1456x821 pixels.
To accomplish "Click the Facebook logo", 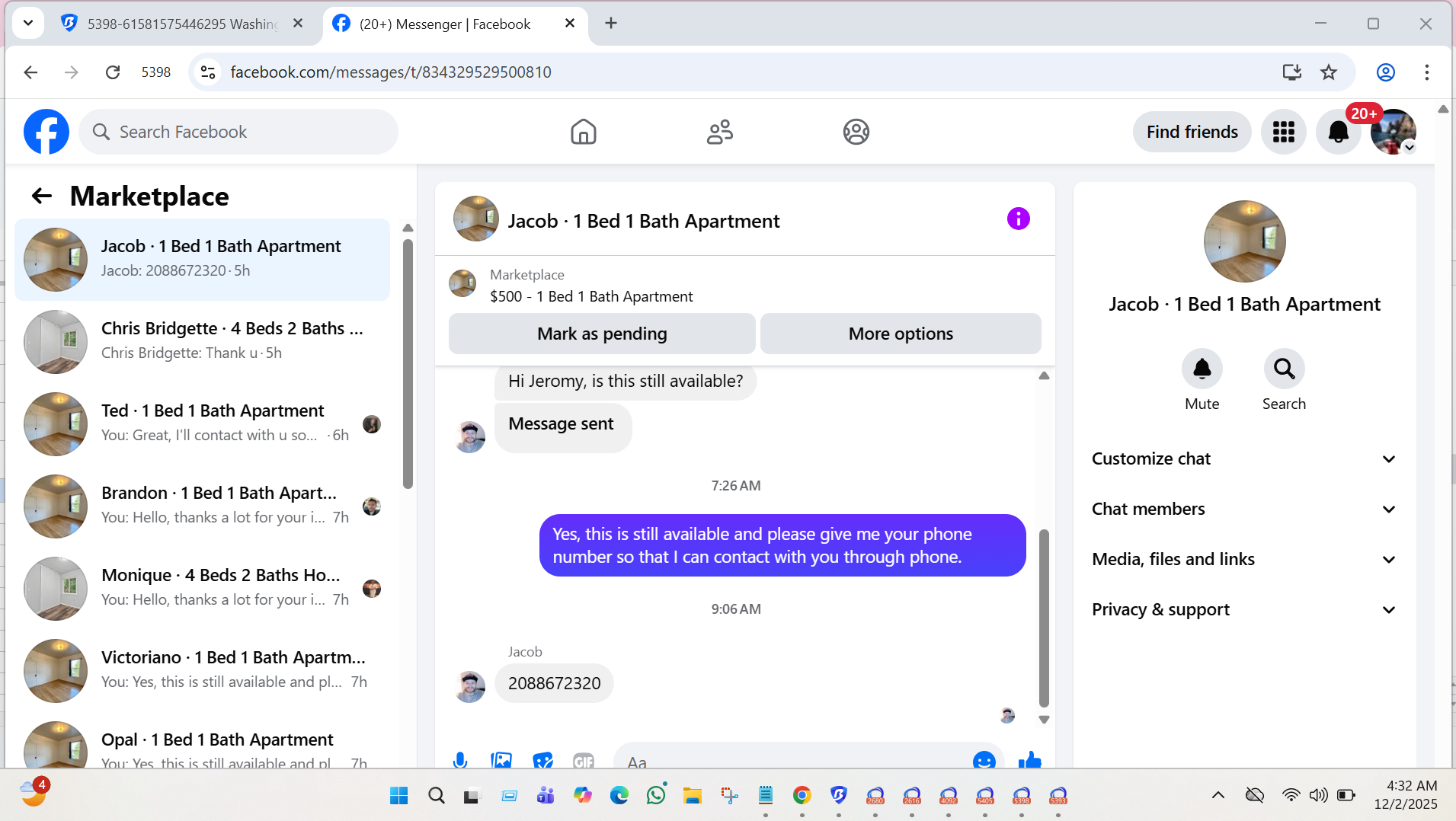I will click(46, 132).
